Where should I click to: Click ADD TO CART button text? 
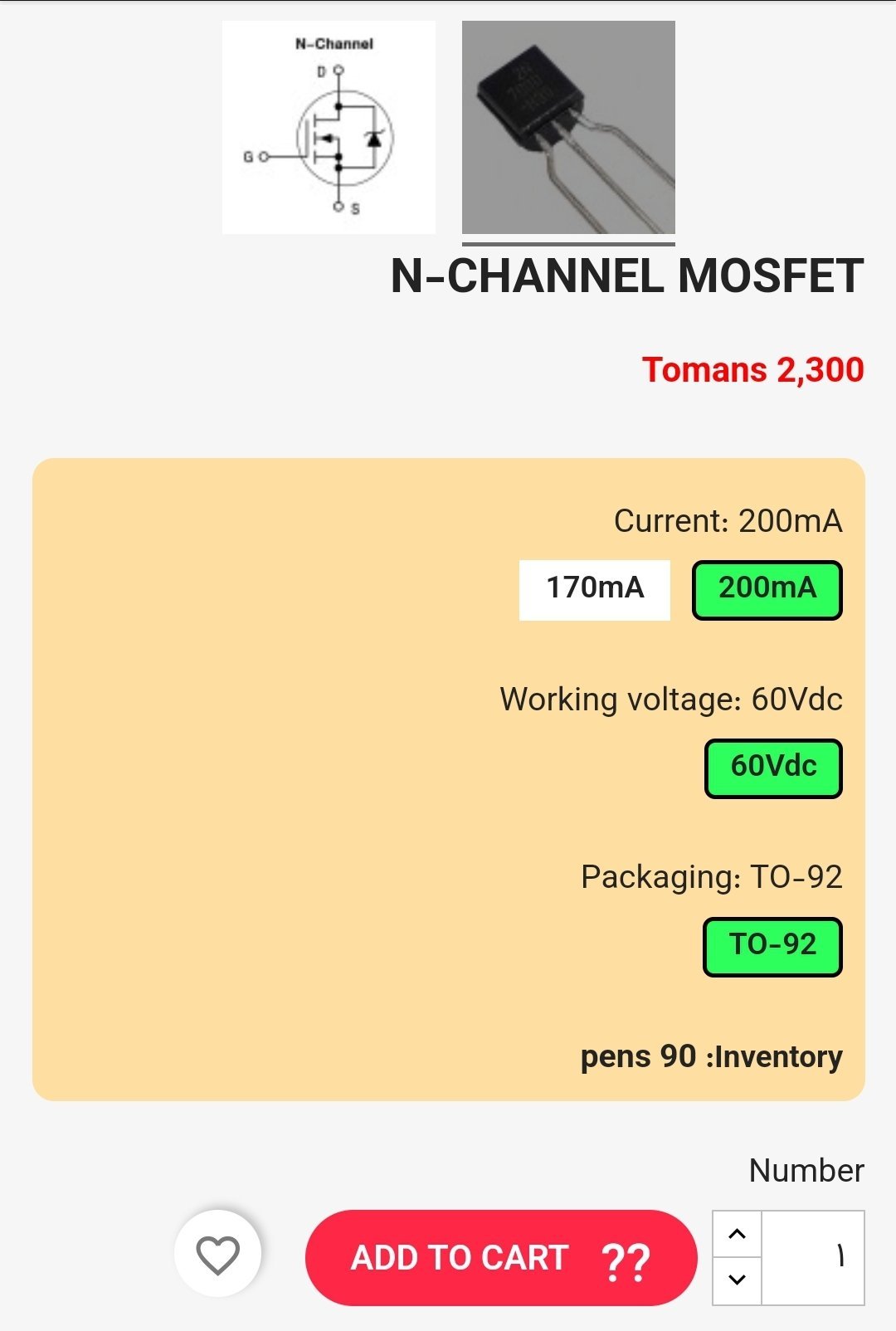tap(460, 1258)
